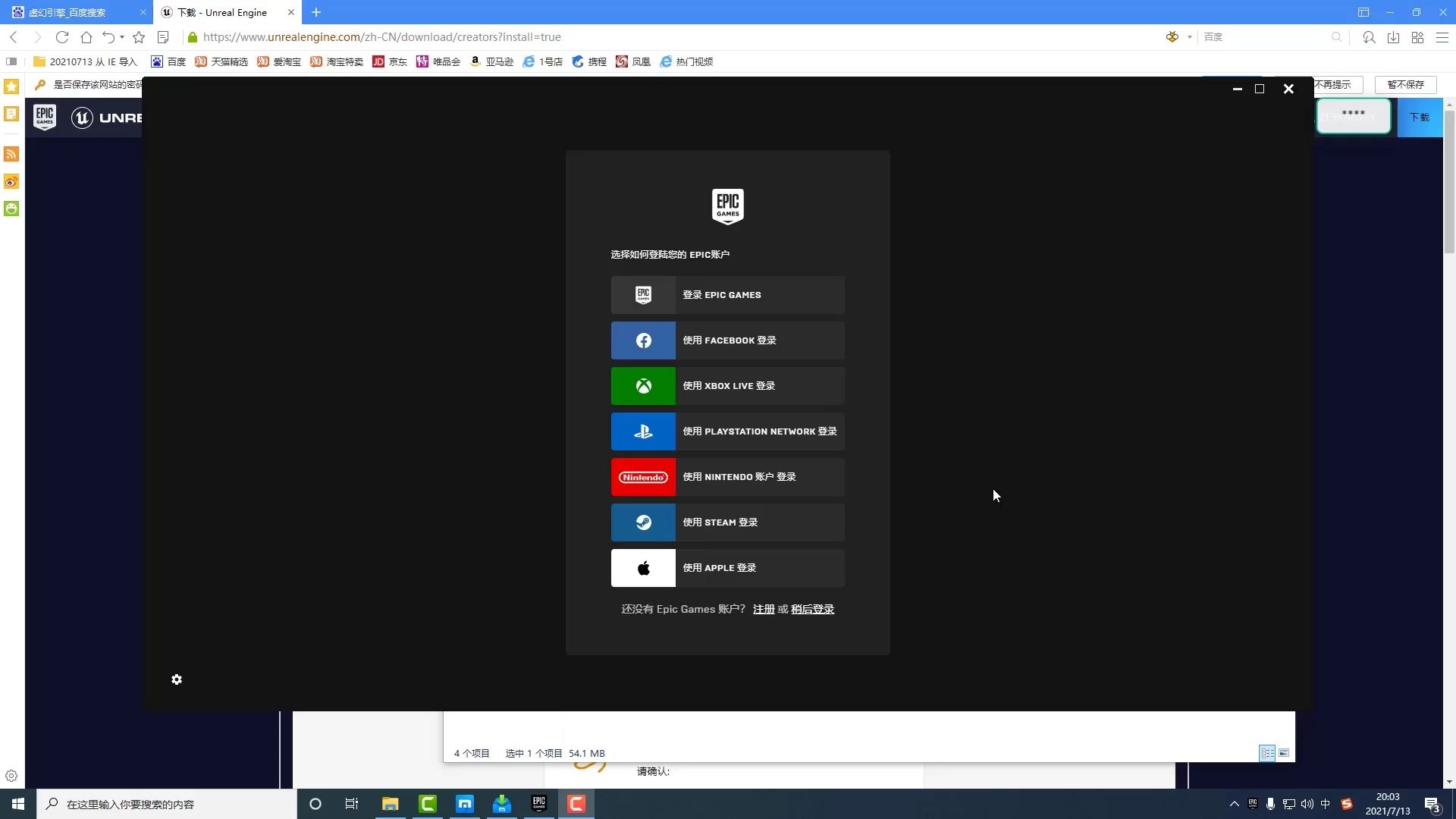Select PlayStation Network login
1456x819 pixels.
click(726, 431)
